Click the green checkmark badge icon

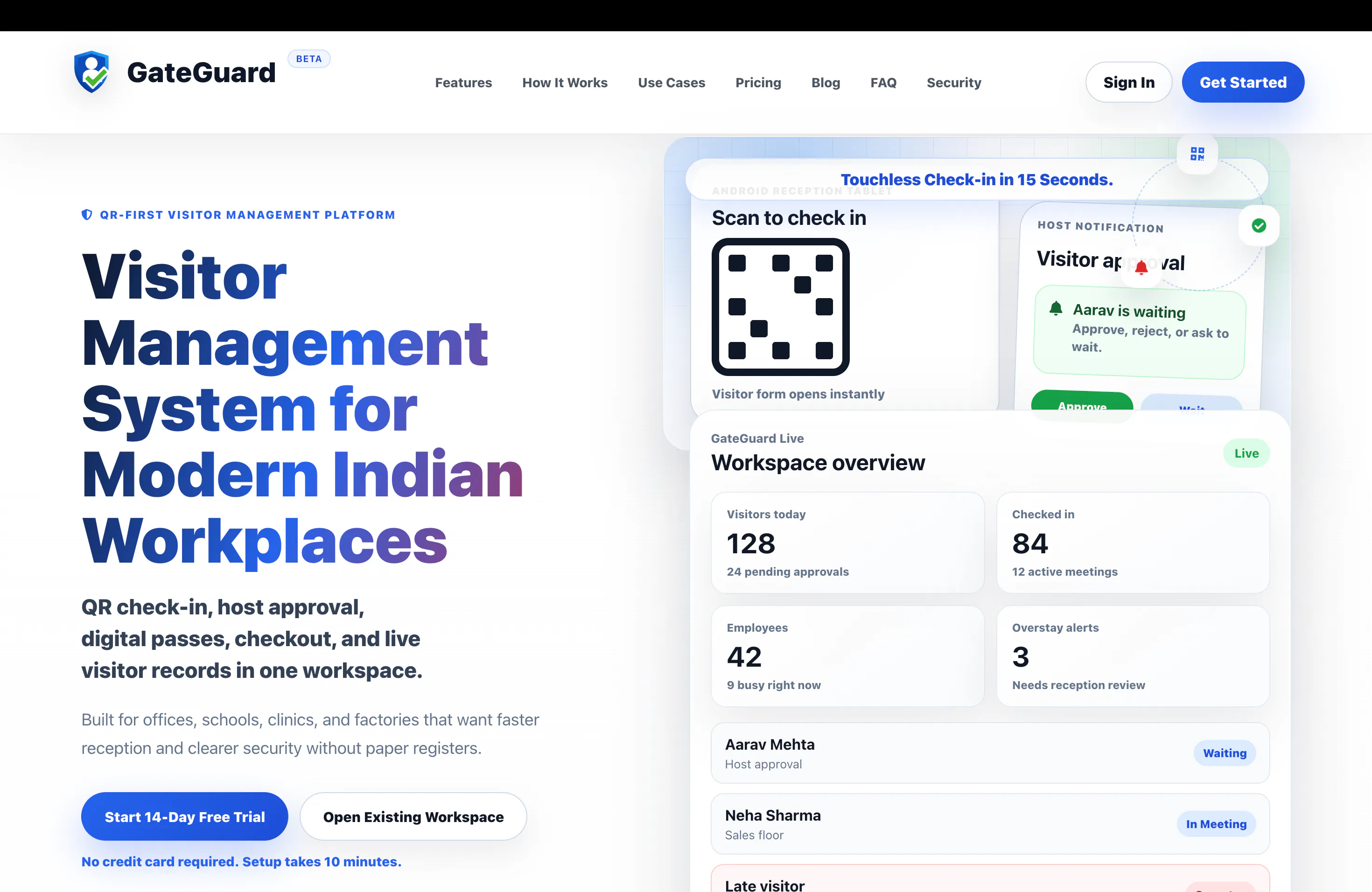coord(1259,225)
